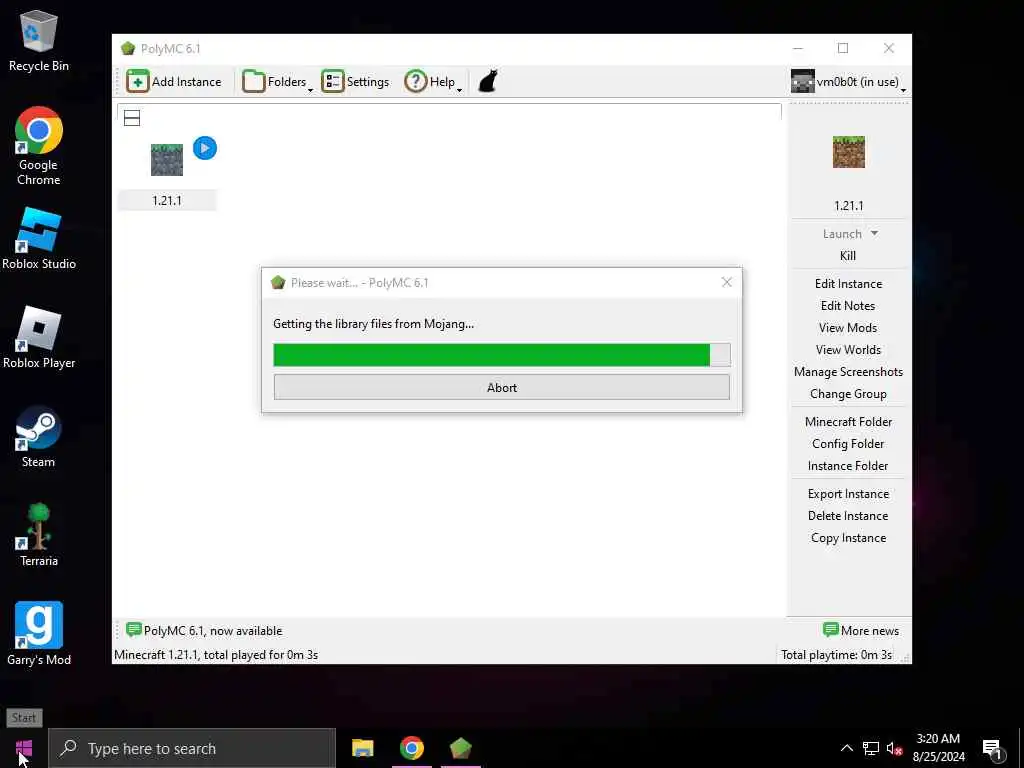Click the PolyMC taskbar icon
Image resolution: width=1024 pixels, height=768 pixels.
(x=460, y=748)
